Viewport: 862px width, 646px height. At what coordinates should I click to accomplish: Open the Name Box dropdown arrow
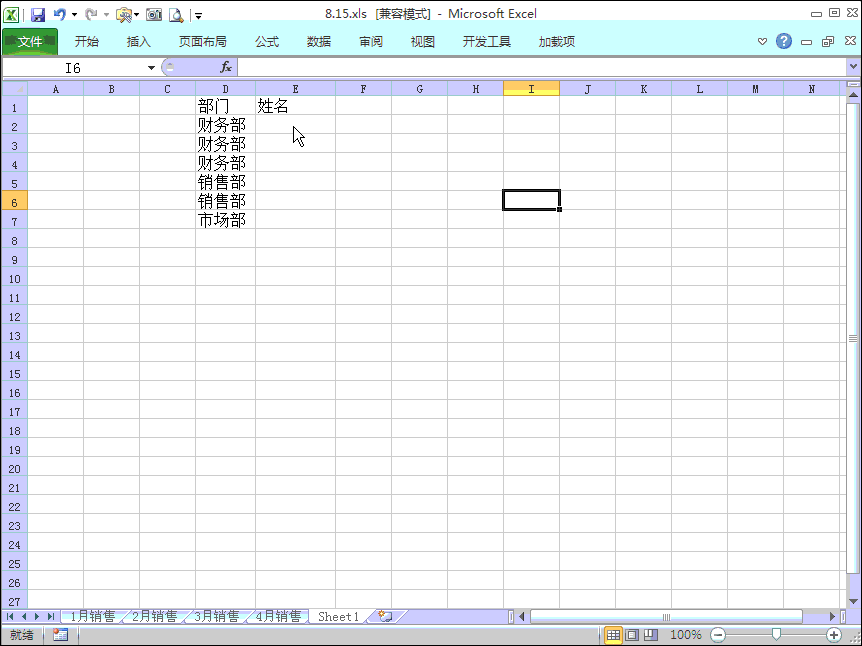point(151,68)
